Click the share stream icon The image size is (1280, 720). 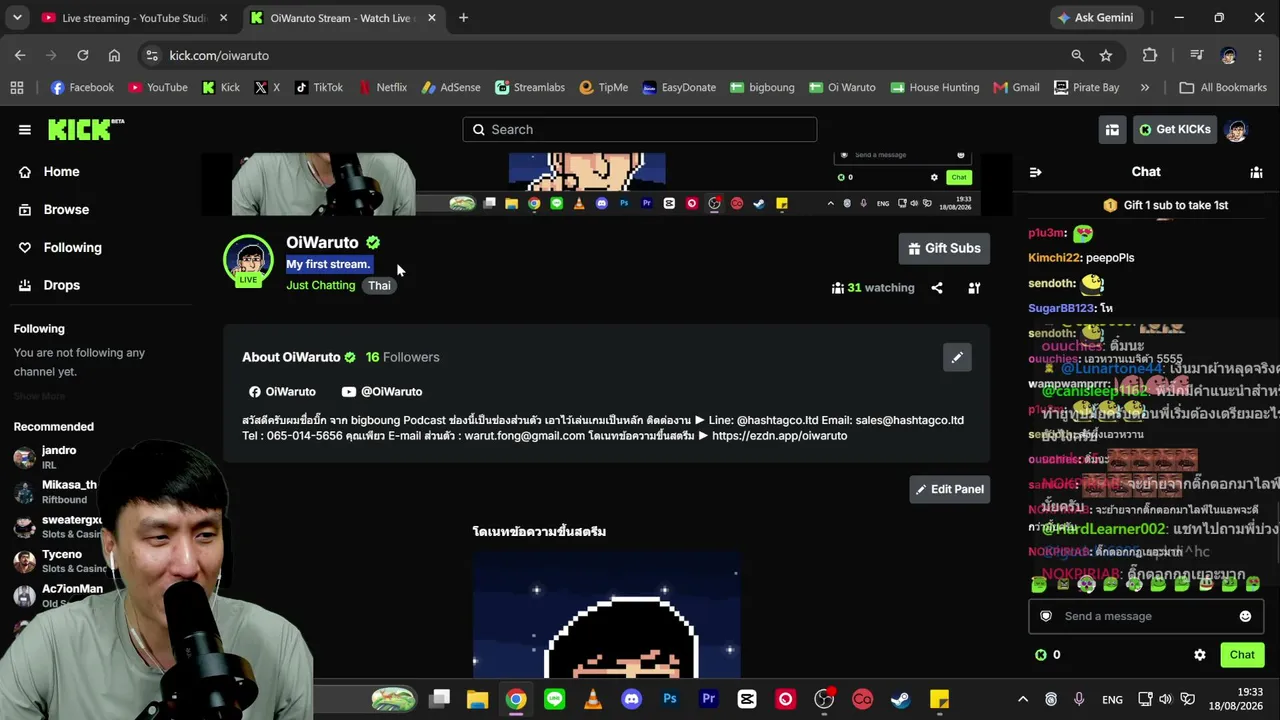click(x=937, y=288)
